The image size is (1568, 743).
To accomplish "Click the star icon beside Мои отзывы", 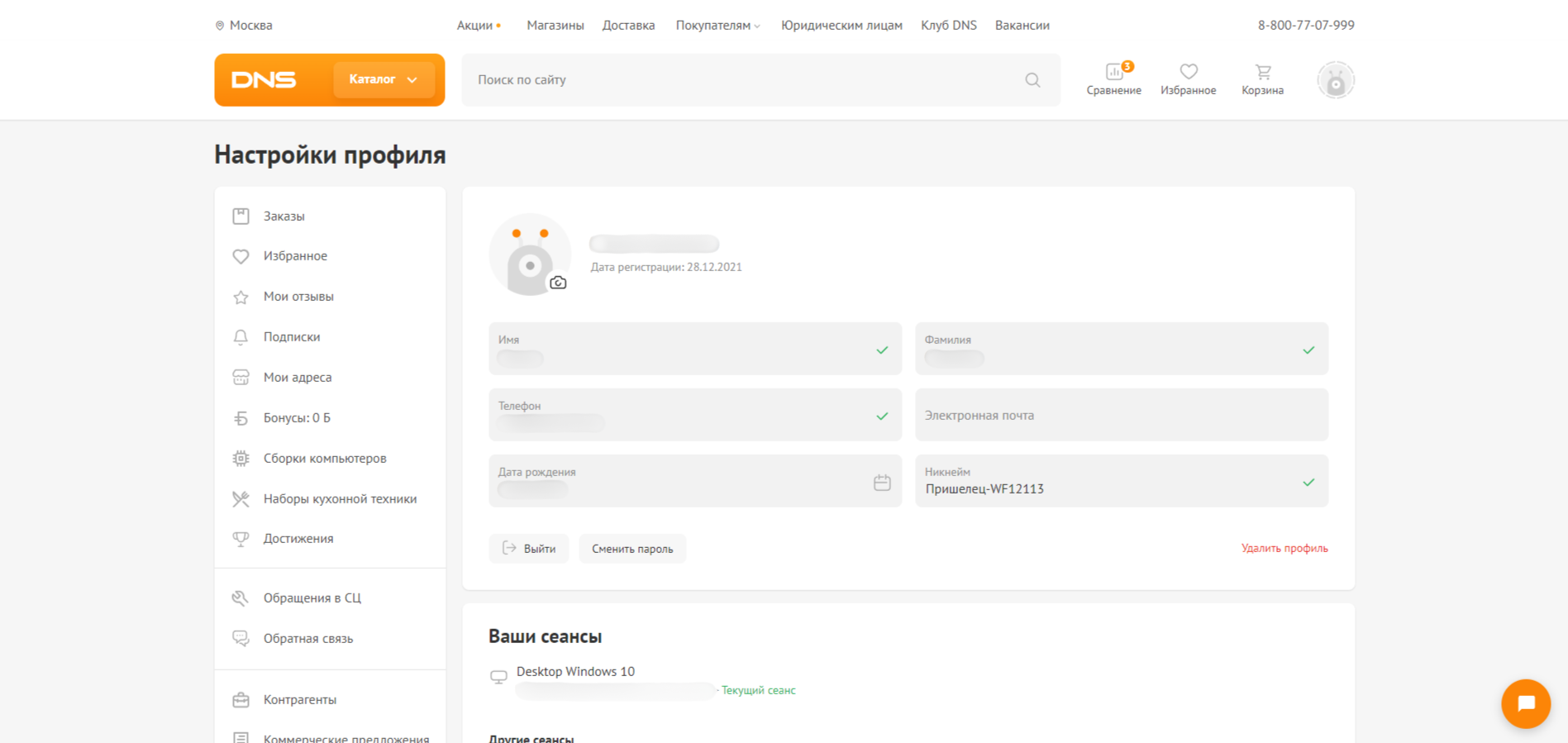I will [241, 298].
